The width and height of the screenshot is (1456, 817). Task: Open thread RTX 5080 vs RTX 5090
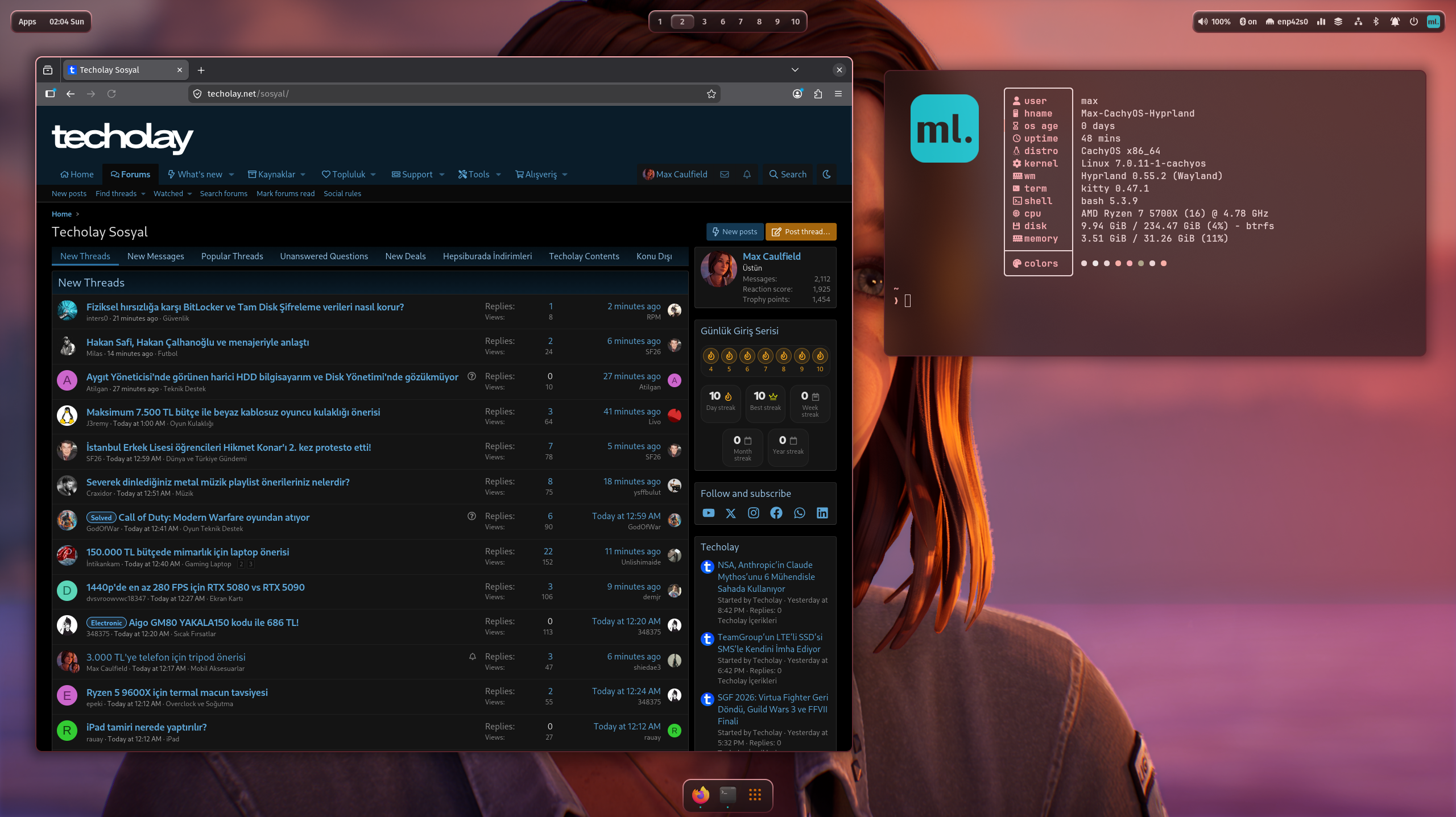196,587
